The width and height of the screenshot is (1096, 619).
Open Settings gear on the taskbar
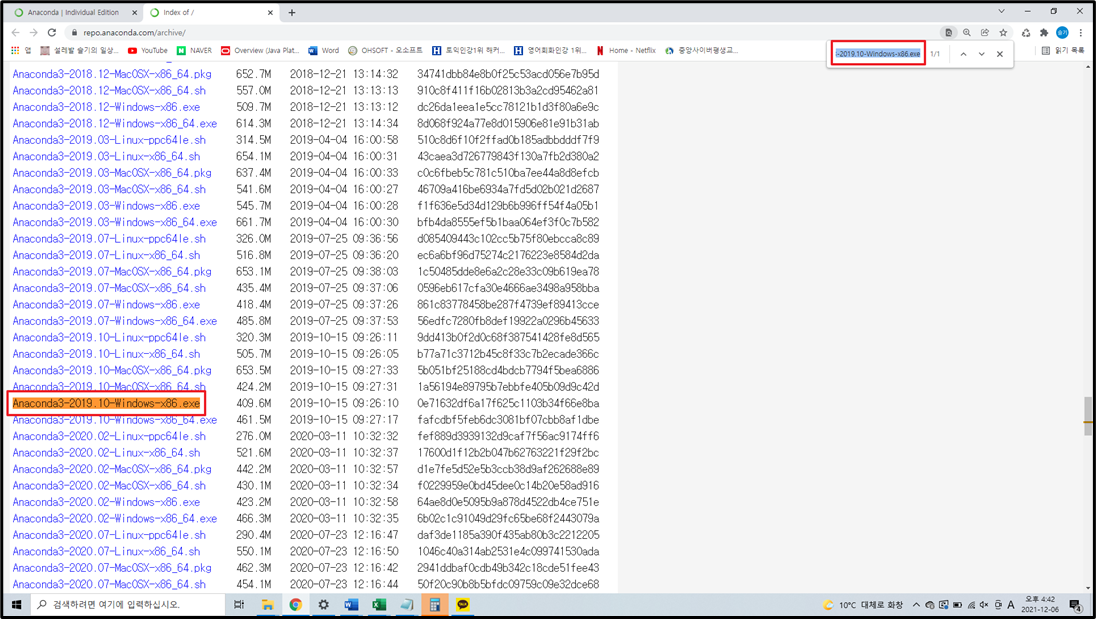[x=323, y=604]
